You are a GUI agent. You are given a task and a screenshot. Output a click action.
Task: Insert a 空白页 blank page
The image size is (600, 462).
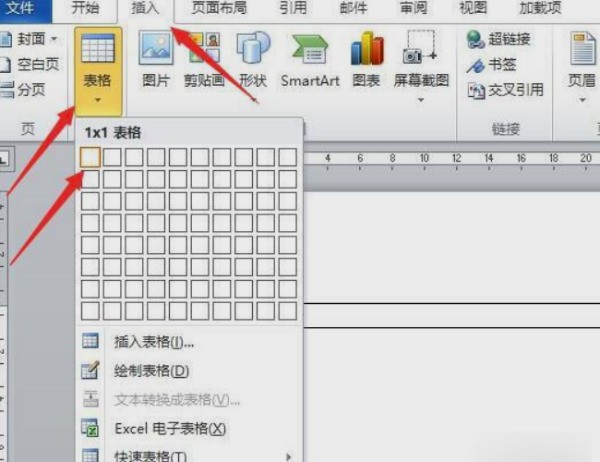click(30, 64)
